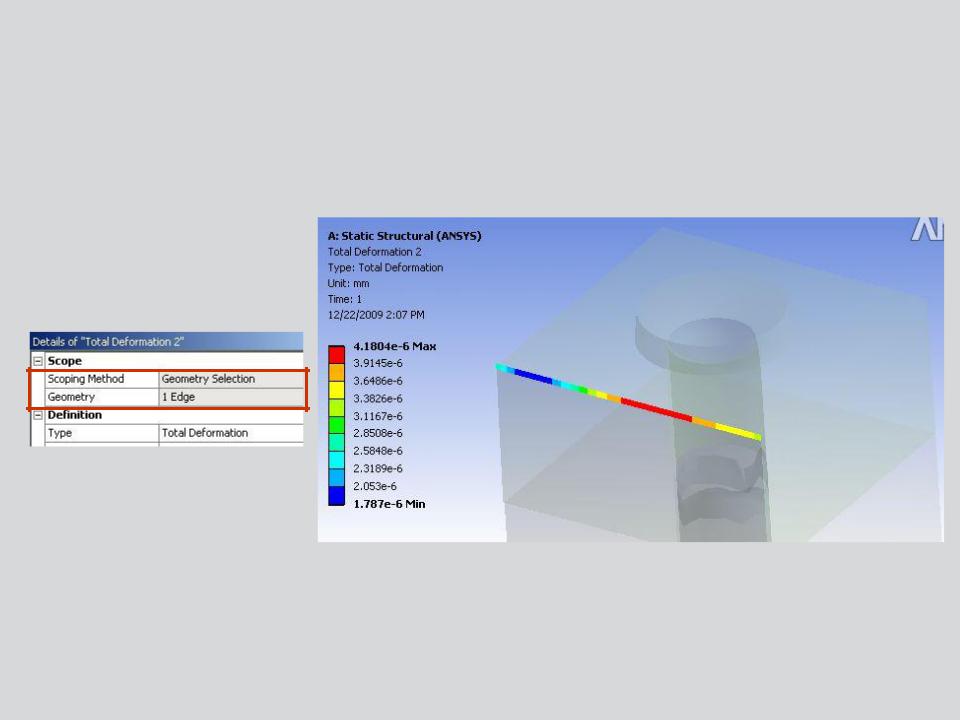Collapse the Definition section
Screen dimensions: 960x720
coord(38,415)
